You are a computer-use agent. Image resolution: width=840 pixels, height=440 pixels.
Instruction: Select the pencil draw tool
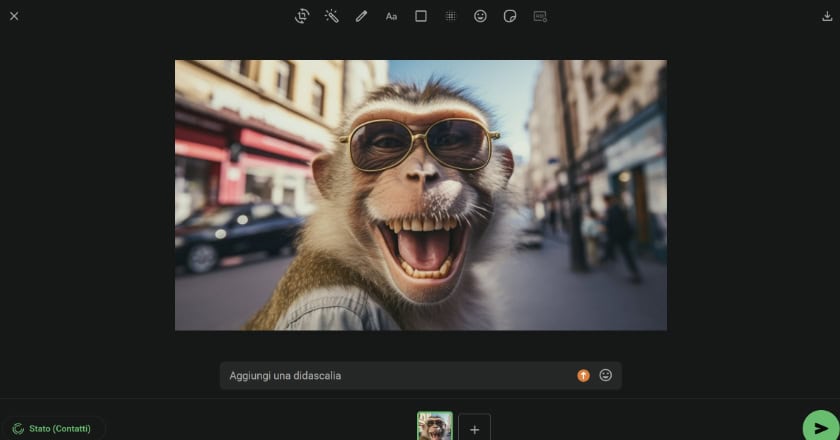coord(362,16)
